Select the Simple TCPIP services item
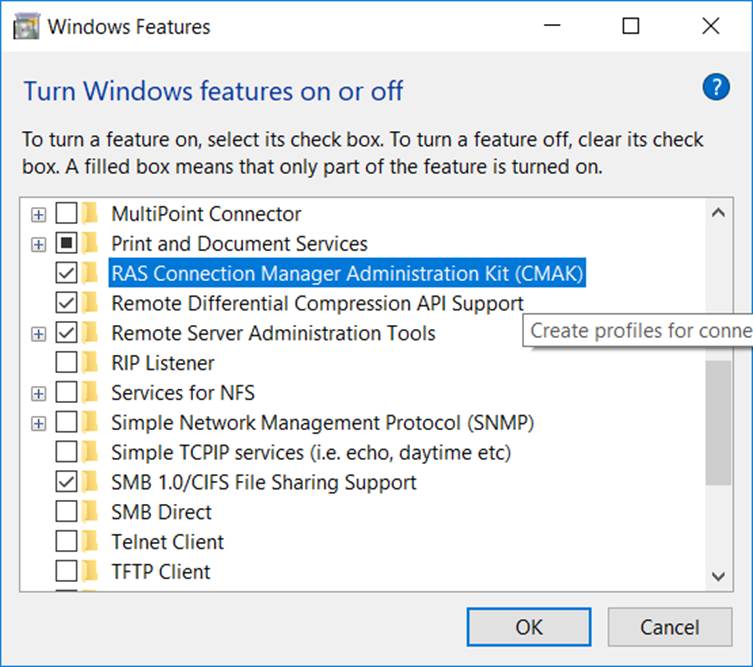 click(311, 453)
